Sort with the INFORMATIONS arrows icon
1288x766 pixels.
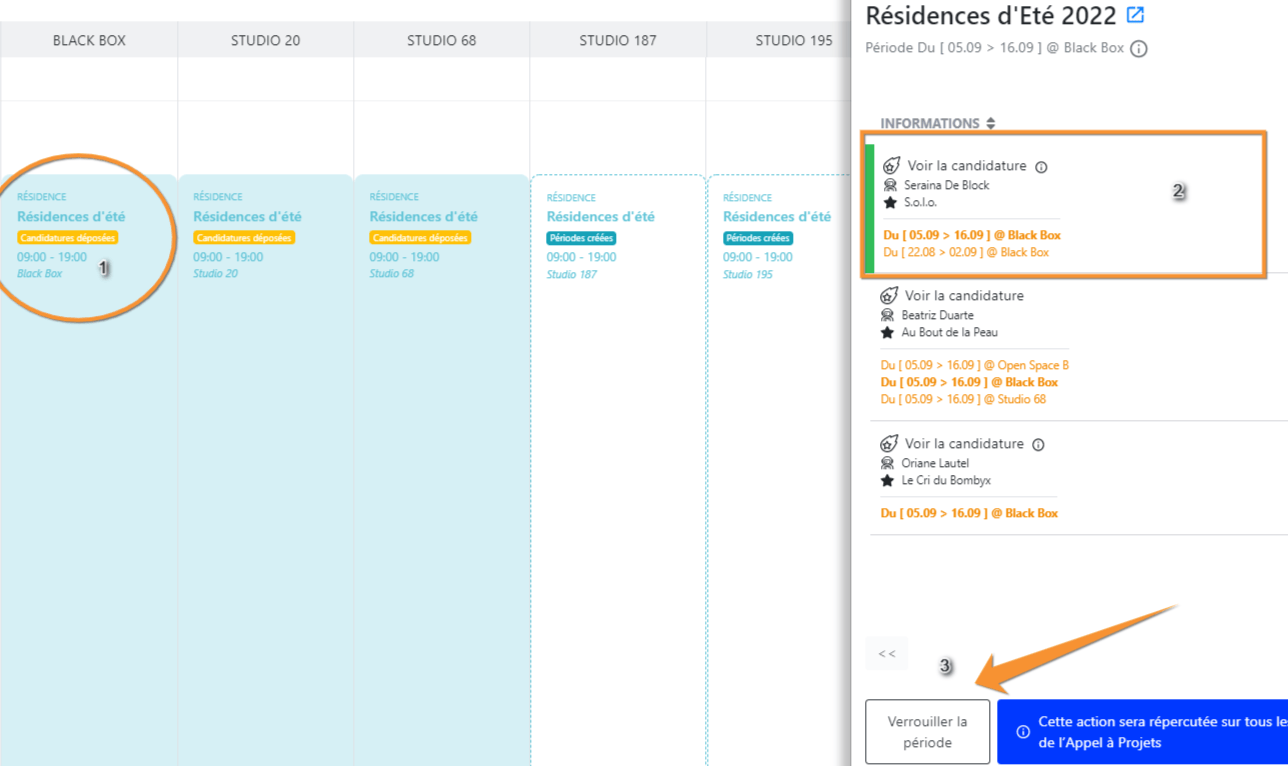[x=990, y=124]
